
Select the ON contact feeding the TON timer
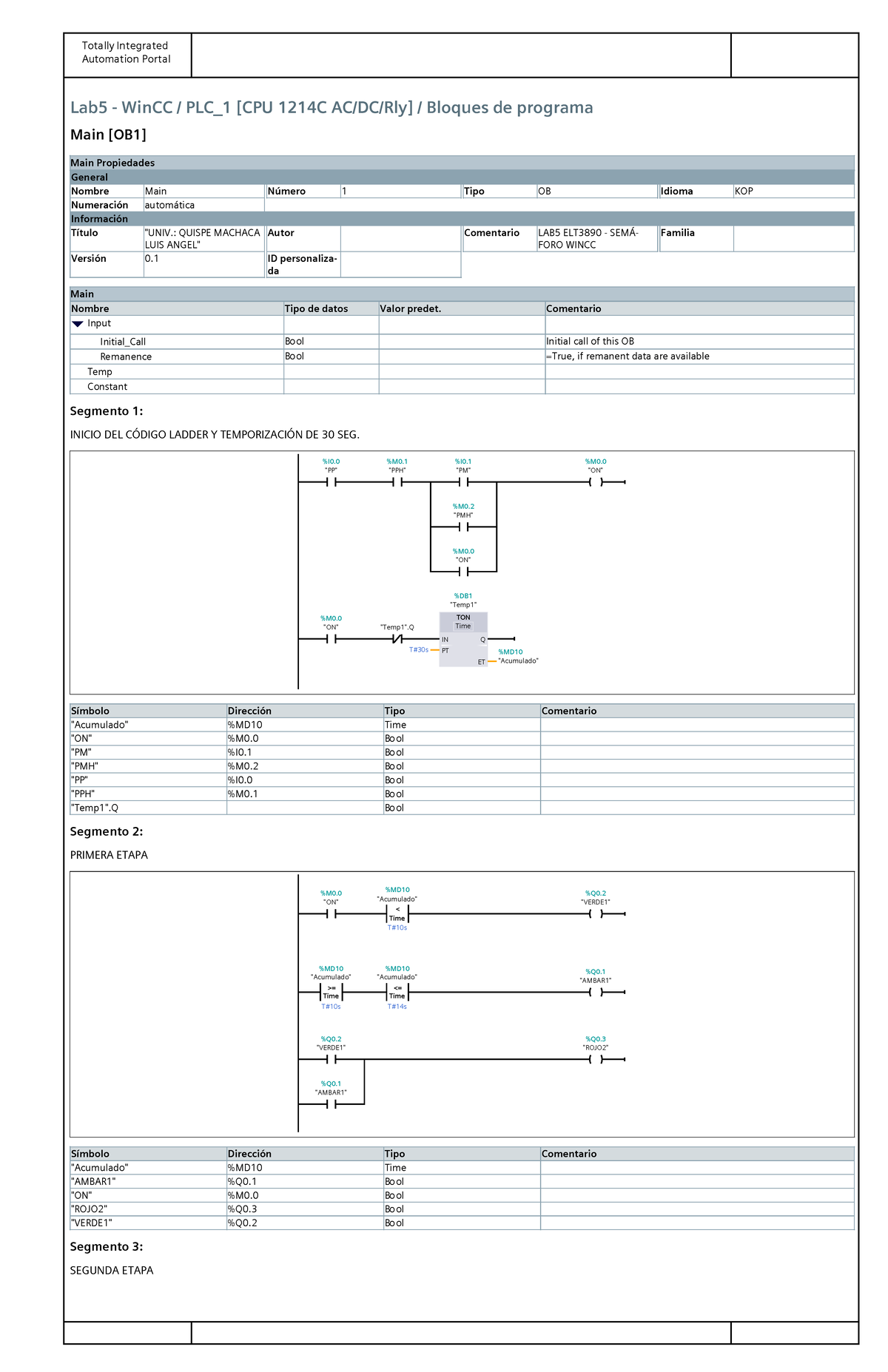coord(331,639)
